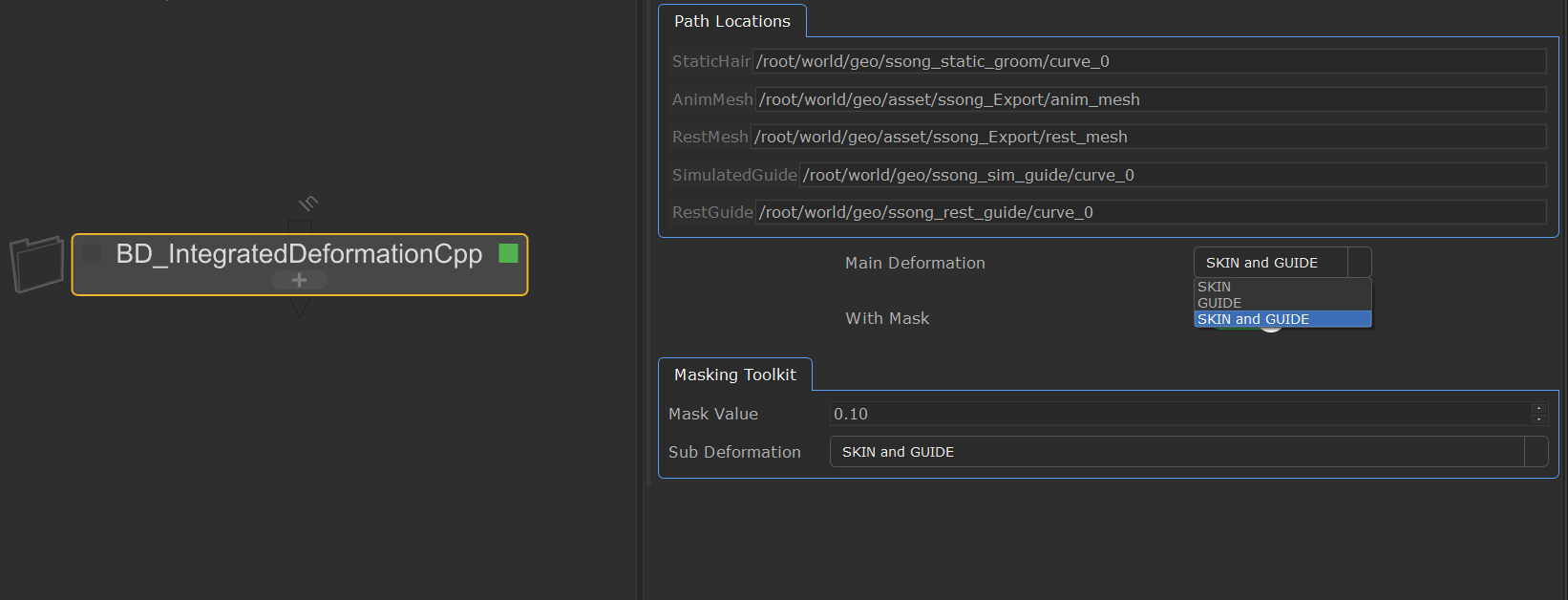Focus the AnimMesh path field
The width and height of the screenshot is (1568, 600).
coord(1150,99)
